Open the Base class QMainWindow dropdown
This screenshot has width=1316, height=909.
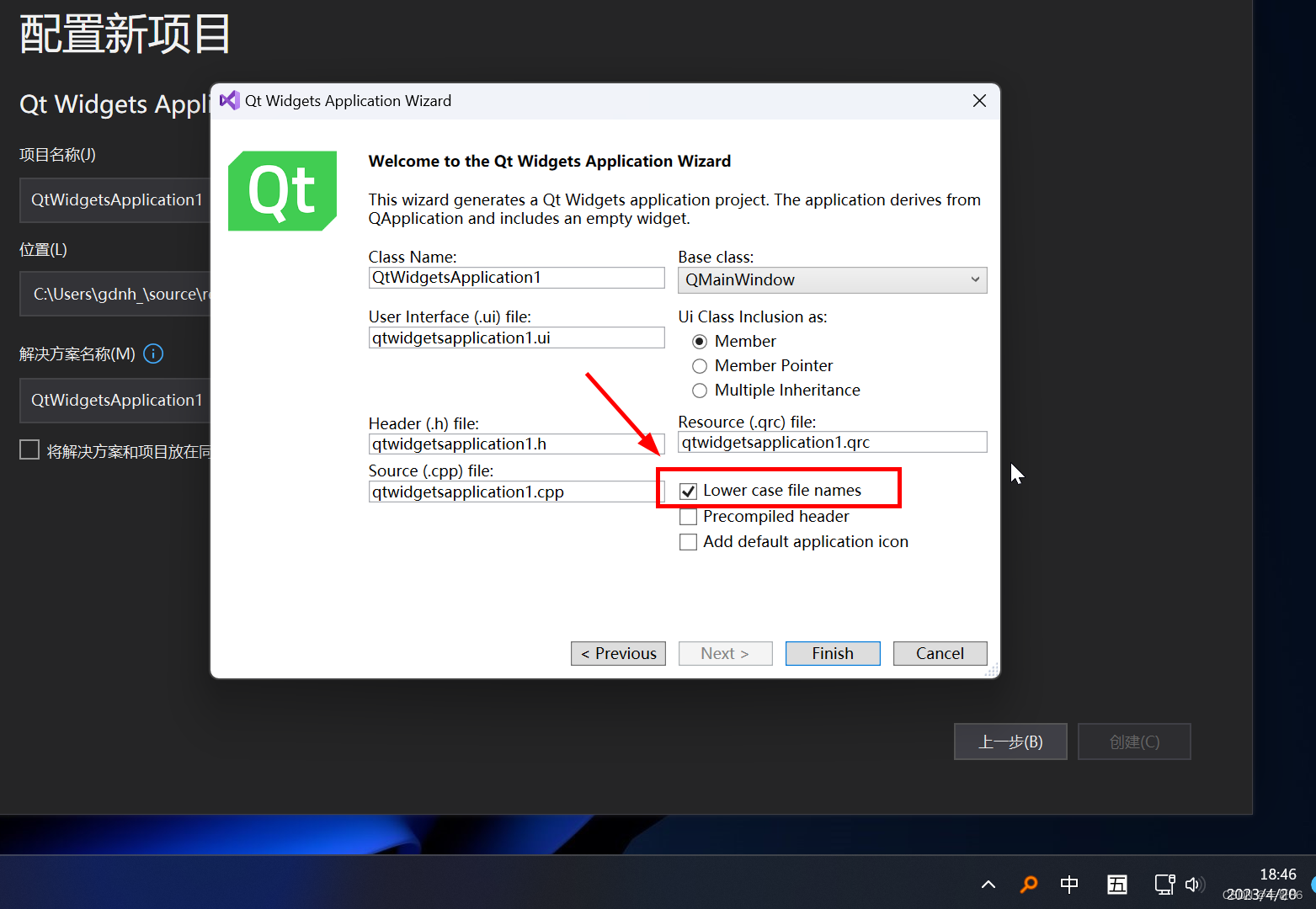tap(832, 280)
